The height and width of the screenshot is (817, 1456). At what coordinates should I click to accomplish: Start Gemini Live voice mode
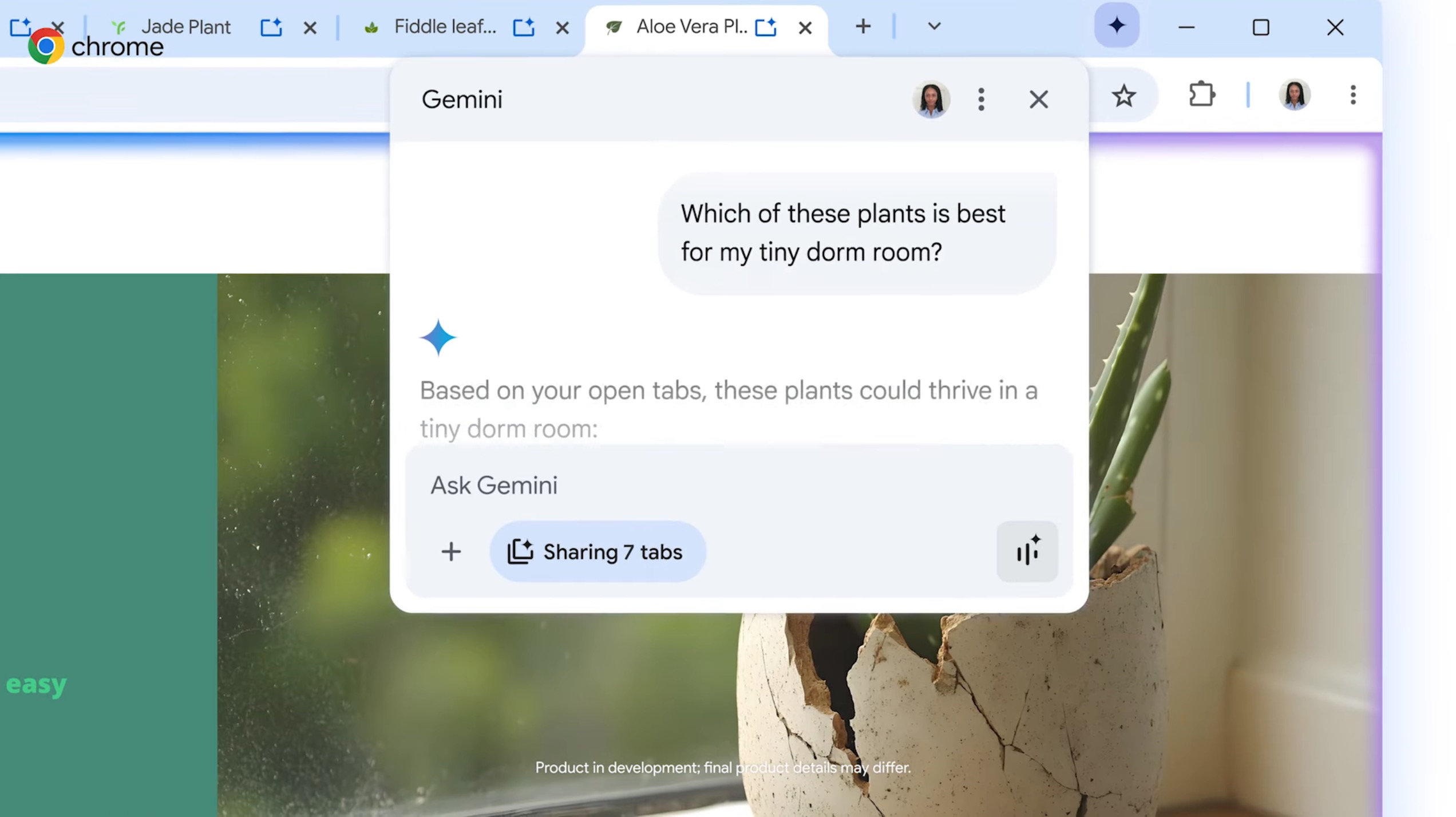tap(1027, 551)
